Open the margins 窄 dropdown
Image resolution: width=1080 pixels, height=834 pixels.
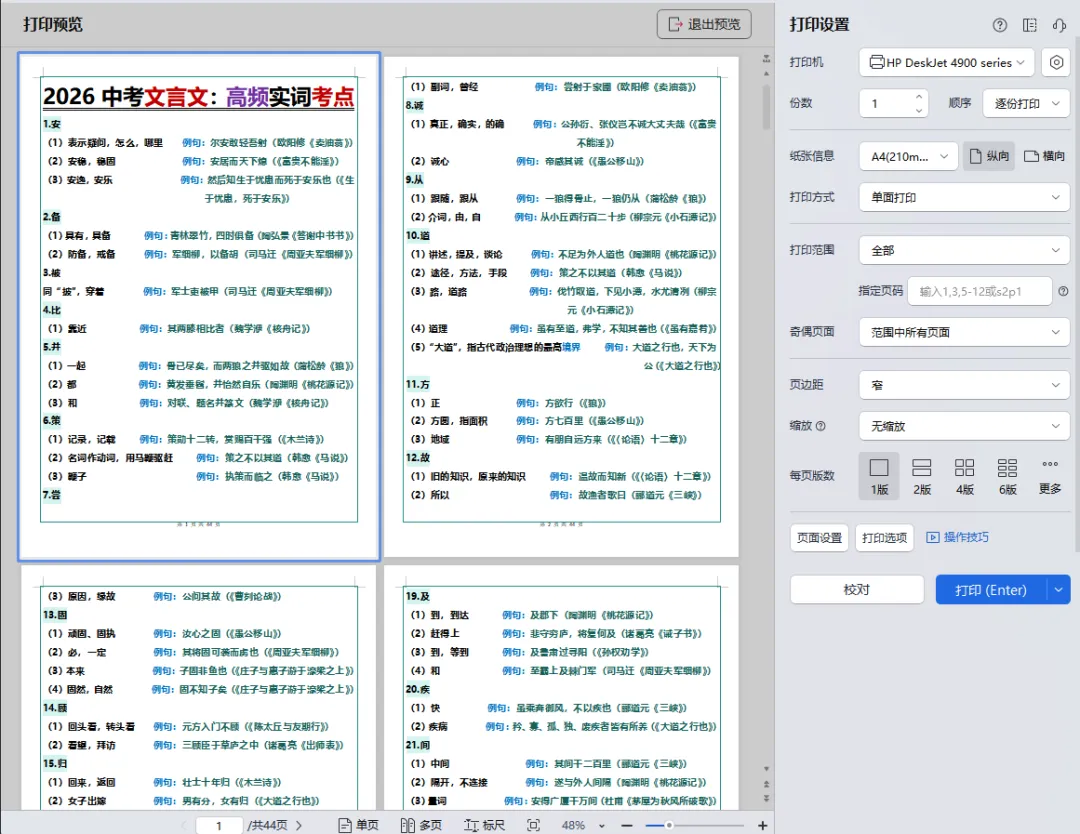click(964, 385)
